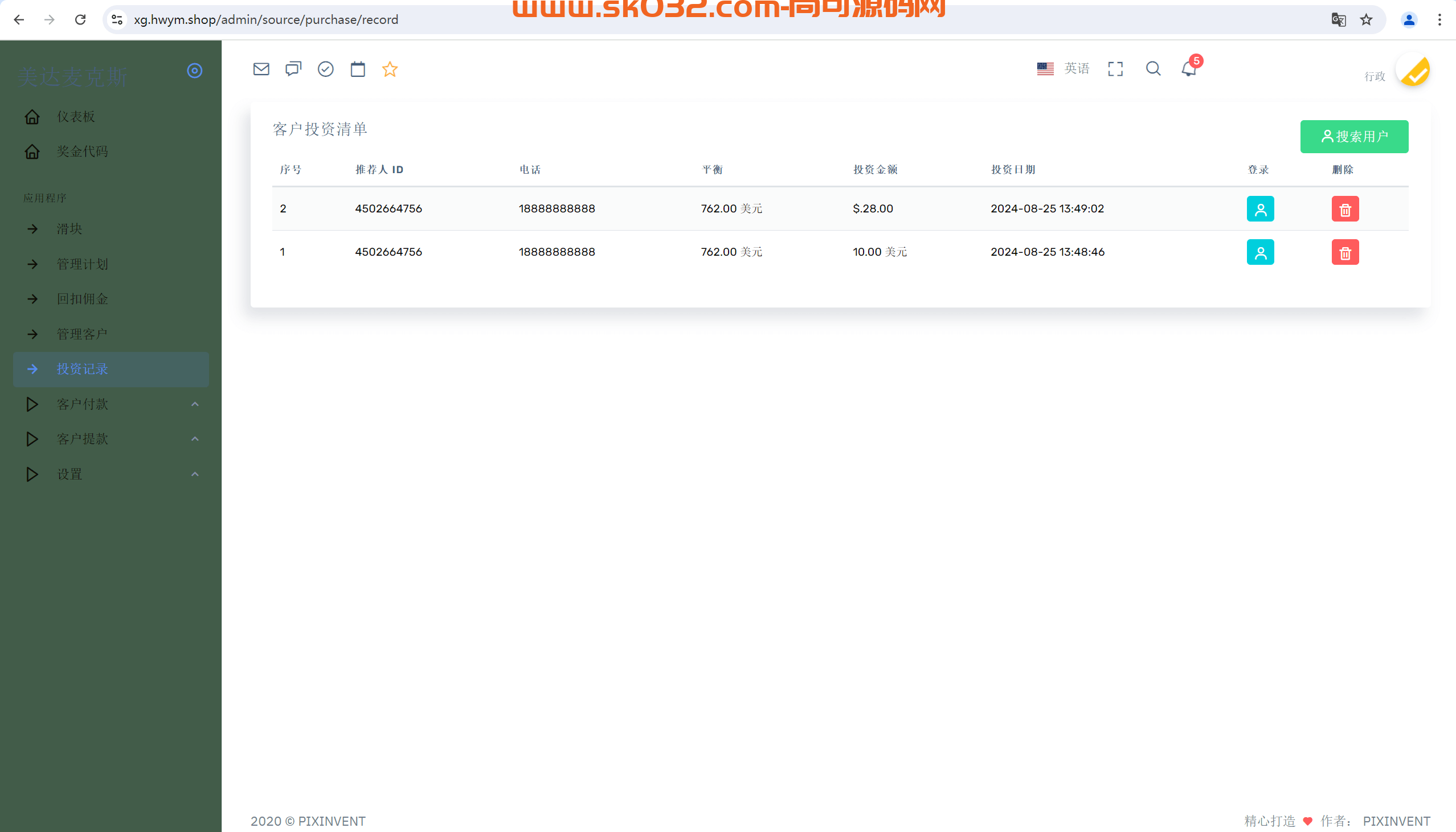Open the Chrome three-dot menu

[1439, 20]
